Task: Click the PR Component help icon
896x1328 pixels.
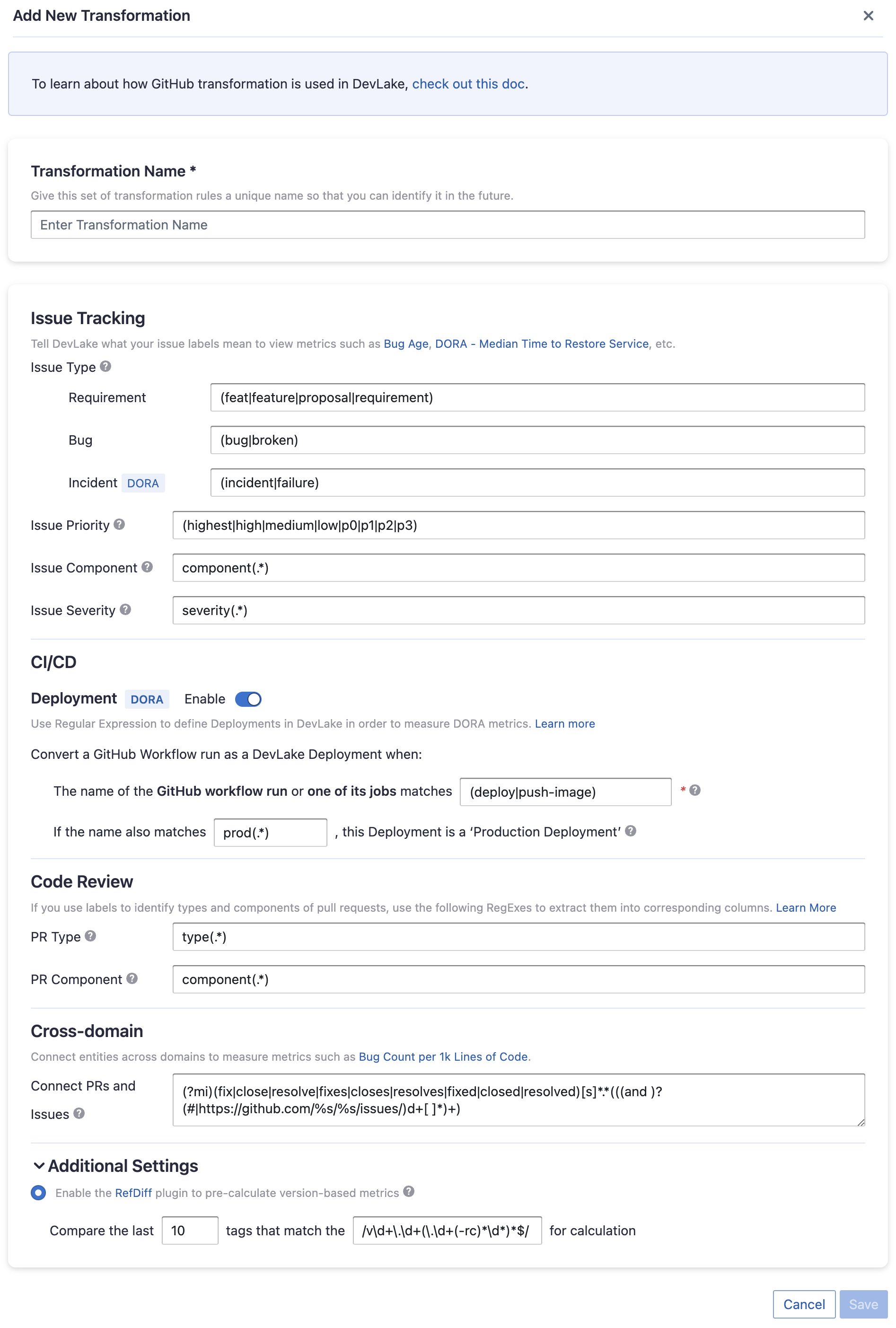Action: (132, 979)
